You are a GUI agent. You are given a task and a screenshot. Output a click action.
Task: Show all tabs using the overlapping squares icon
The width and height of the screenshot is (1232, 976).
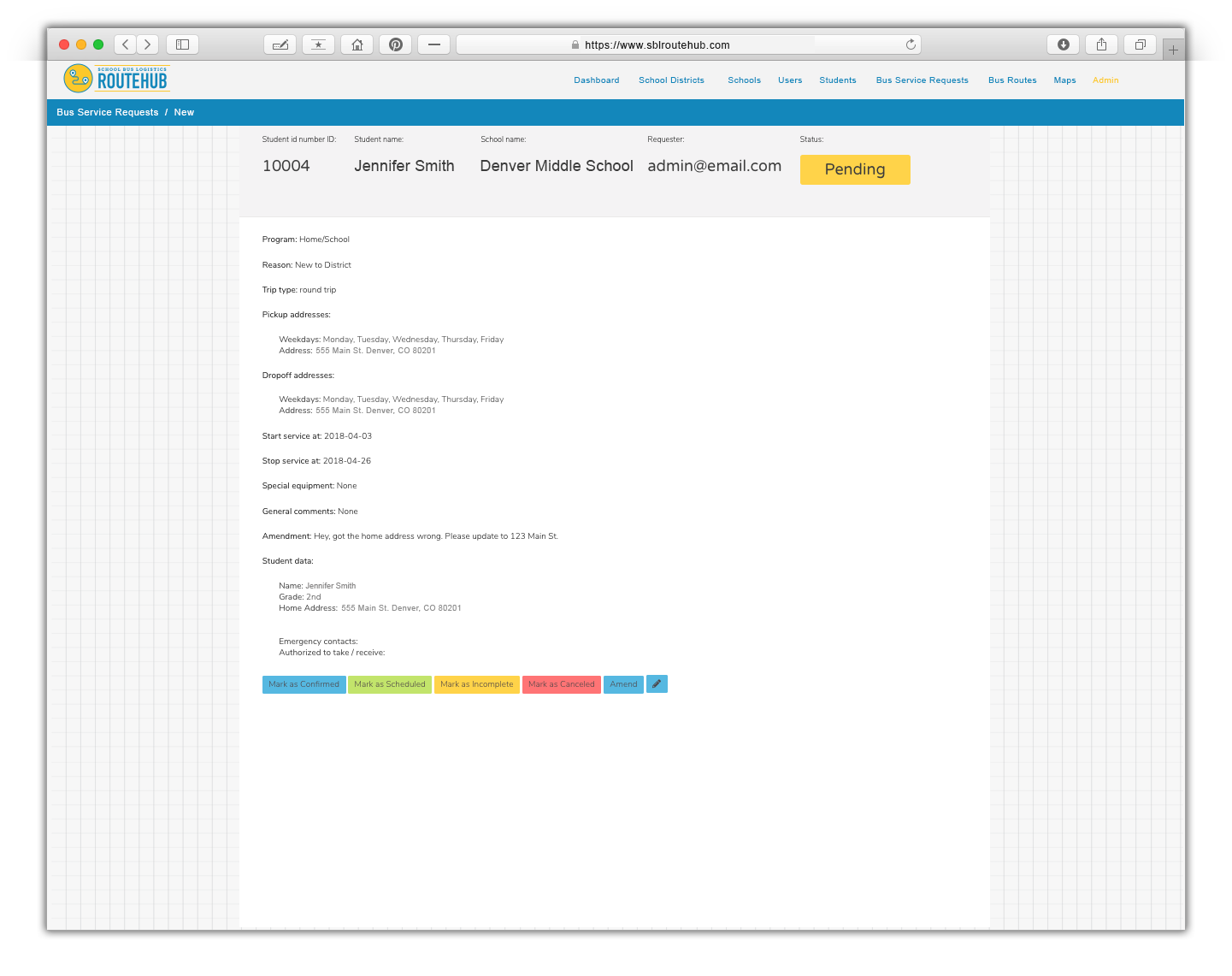(x=1140, y=44)
